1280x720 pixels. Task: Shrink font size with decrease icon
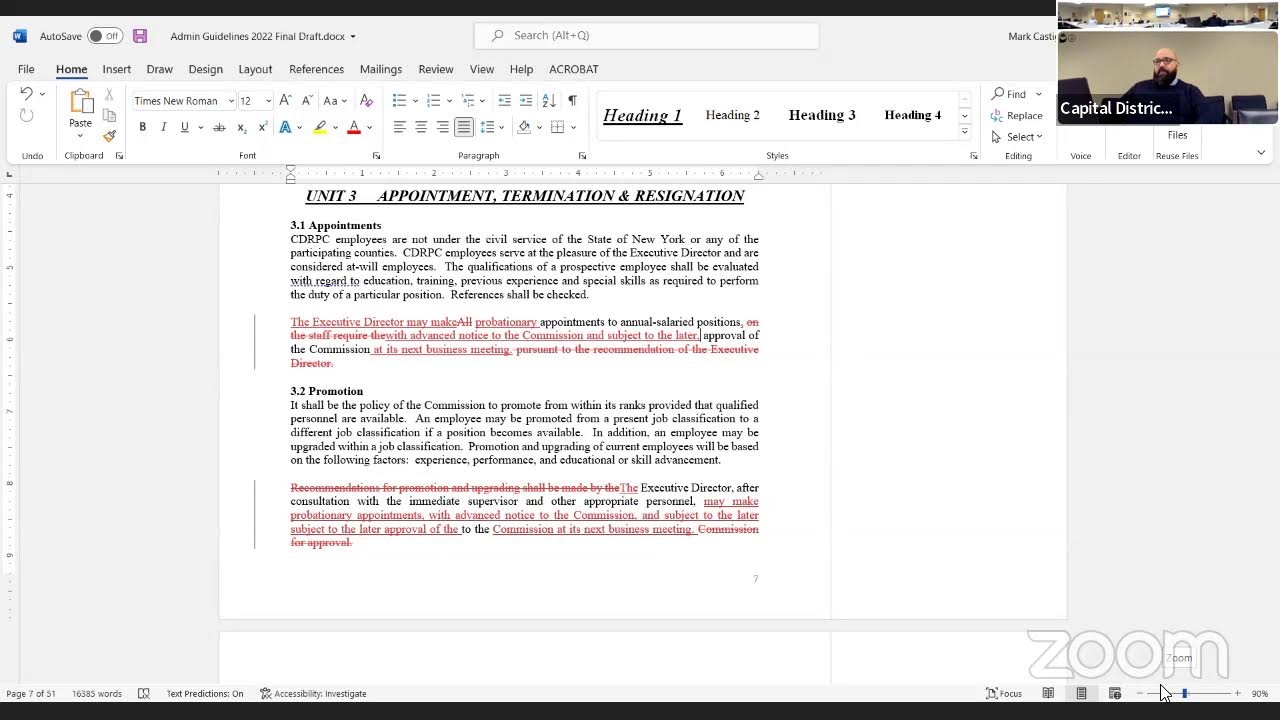tap(306, 100)
